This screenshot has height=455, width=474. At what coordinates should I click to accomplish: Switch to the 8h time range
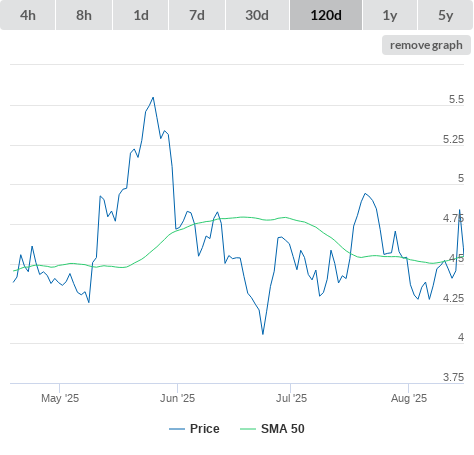click(84, 15)
